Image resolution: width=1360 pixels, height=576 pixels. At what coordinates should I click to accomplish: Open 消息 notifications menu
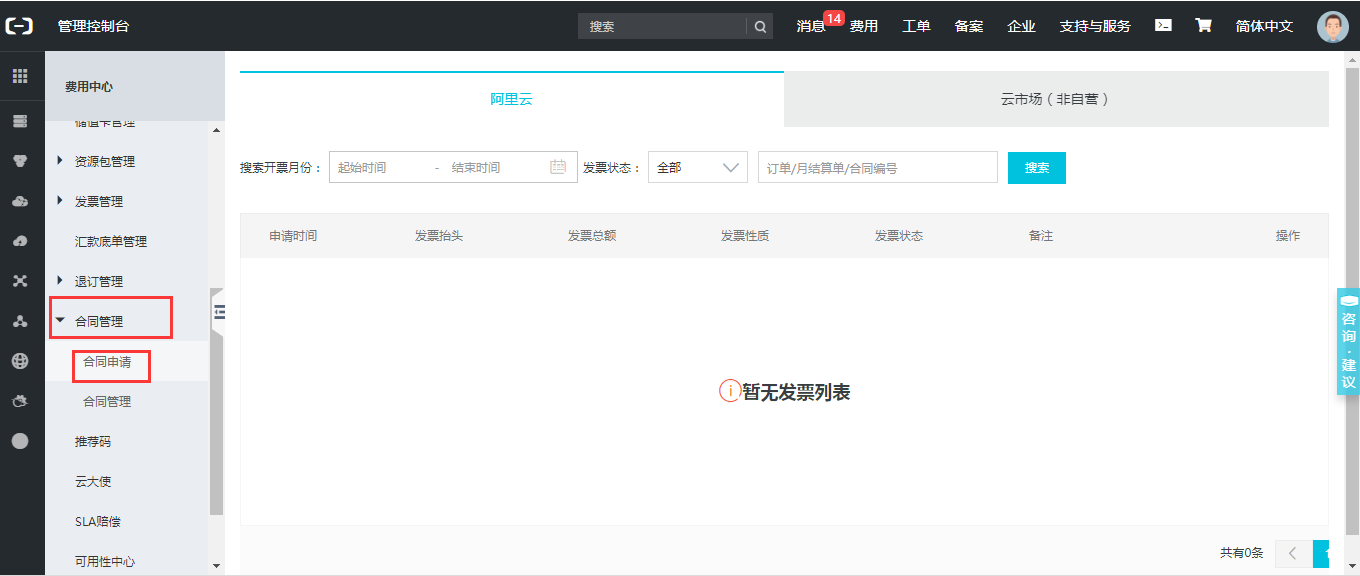tap(811, 27)
